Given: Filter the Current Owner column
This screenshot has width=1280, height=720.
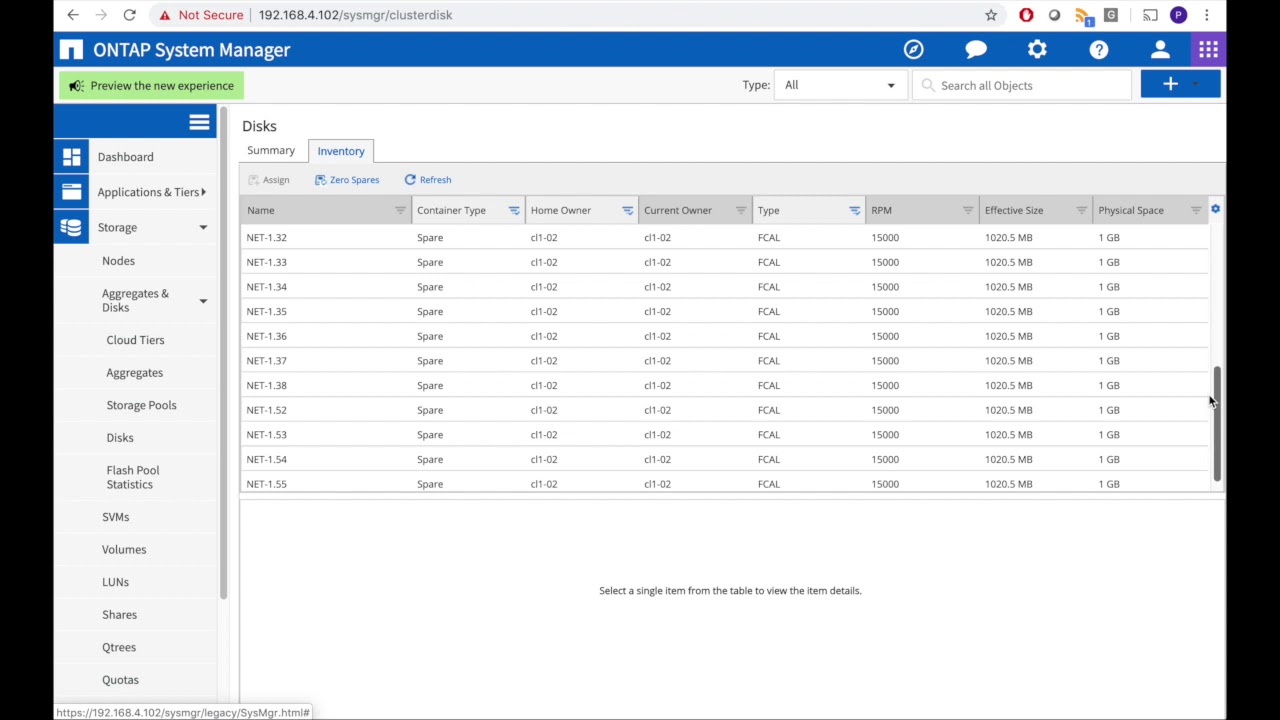Looking at the screenshot, I should pyautogui.click(x=741, y=210).
